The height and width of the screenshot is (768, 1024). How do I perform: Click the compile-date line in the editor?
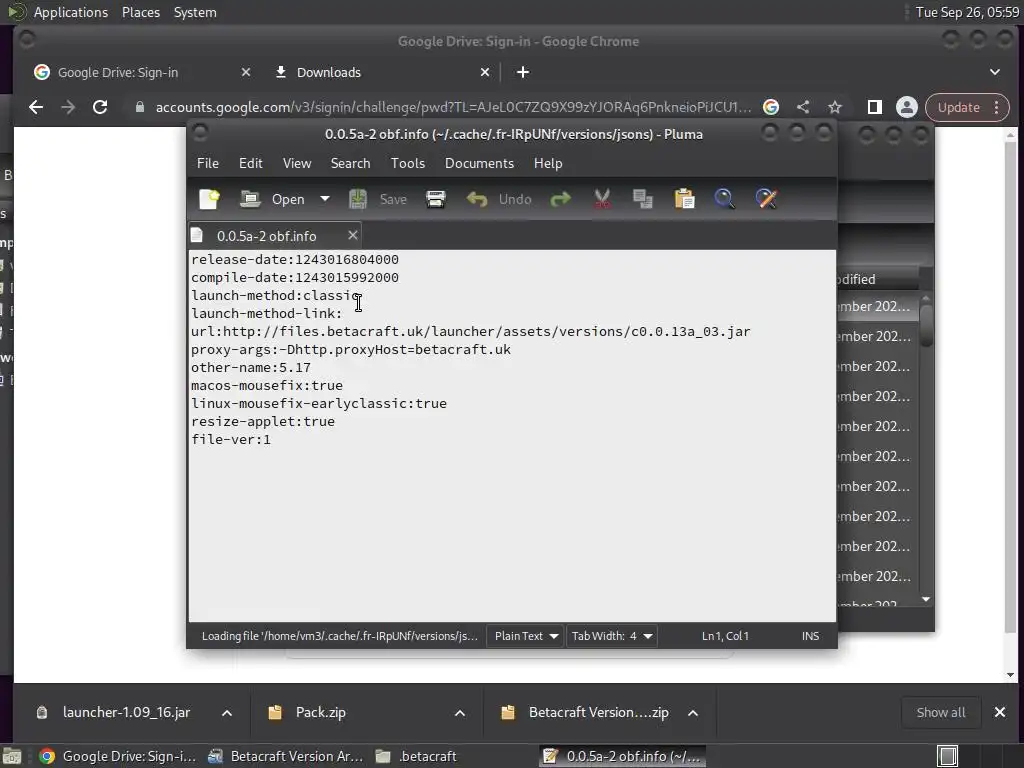(295, 278)
